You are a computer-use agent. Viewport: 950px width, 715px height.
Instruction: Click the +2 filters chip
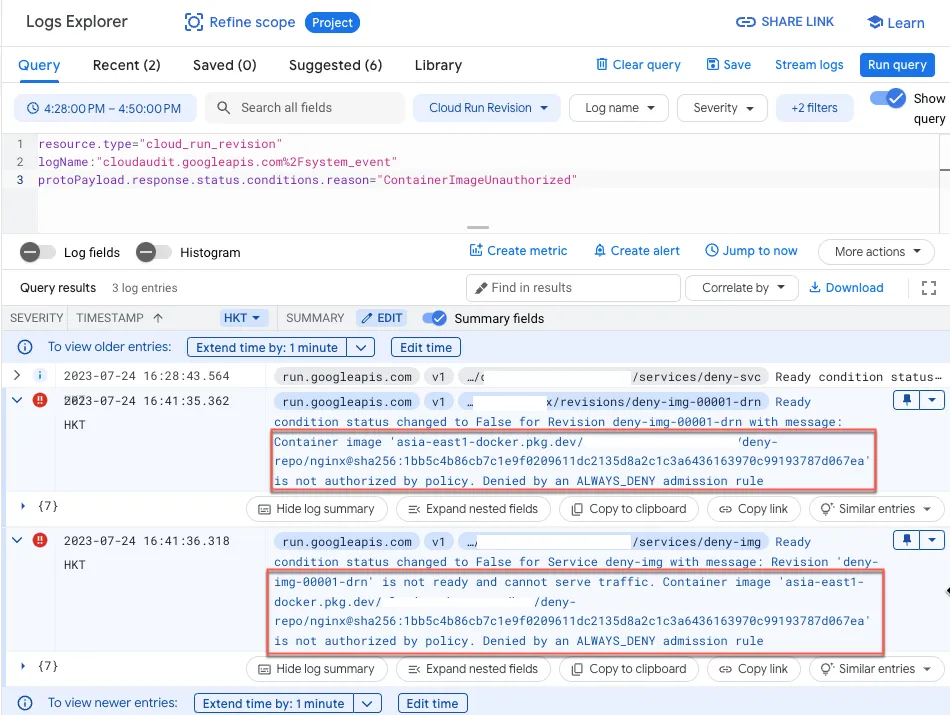pos(814,108)
